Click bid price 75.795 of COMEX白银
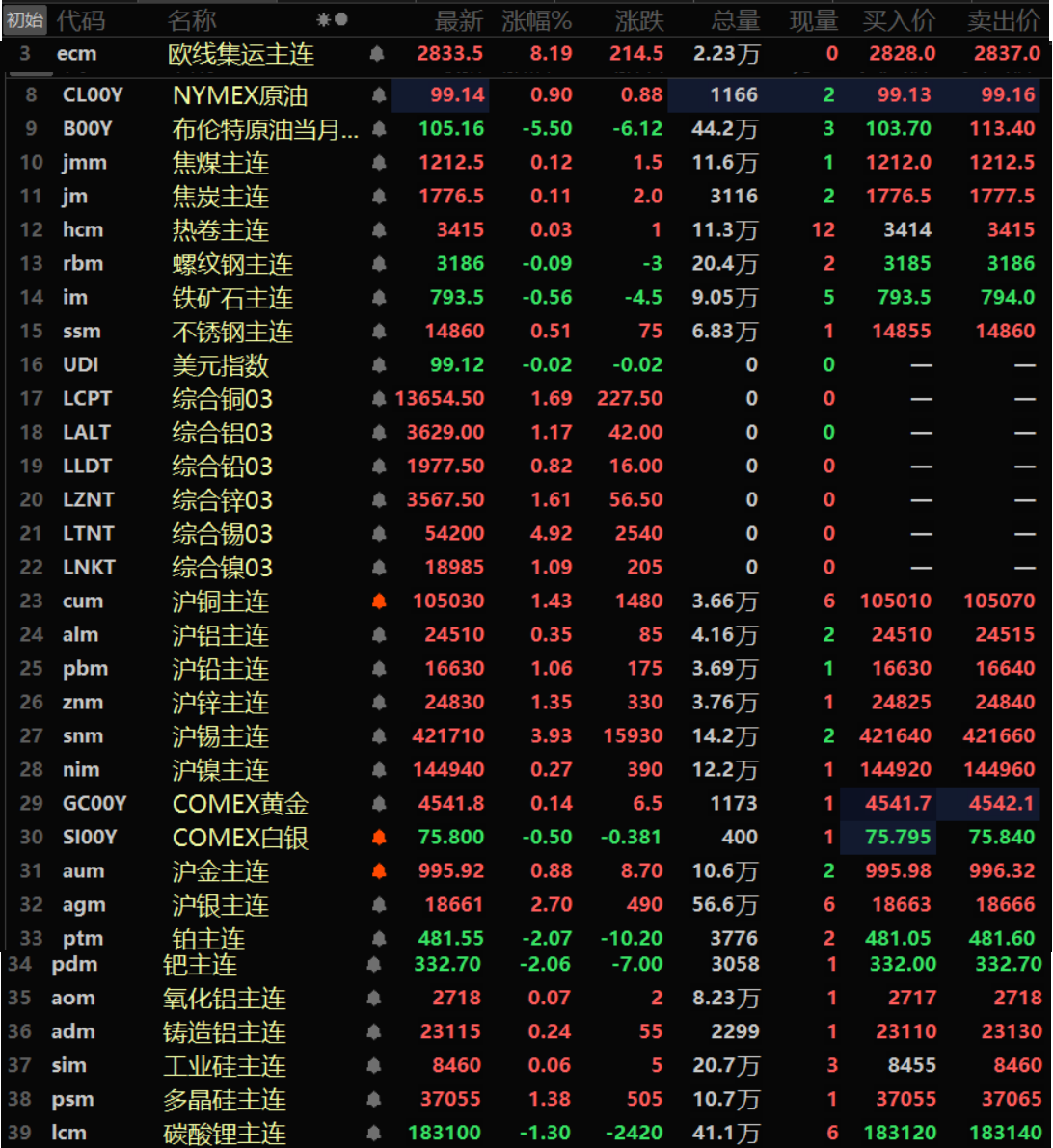This screenshot has width=1053, height=1148. coord(899,837)
